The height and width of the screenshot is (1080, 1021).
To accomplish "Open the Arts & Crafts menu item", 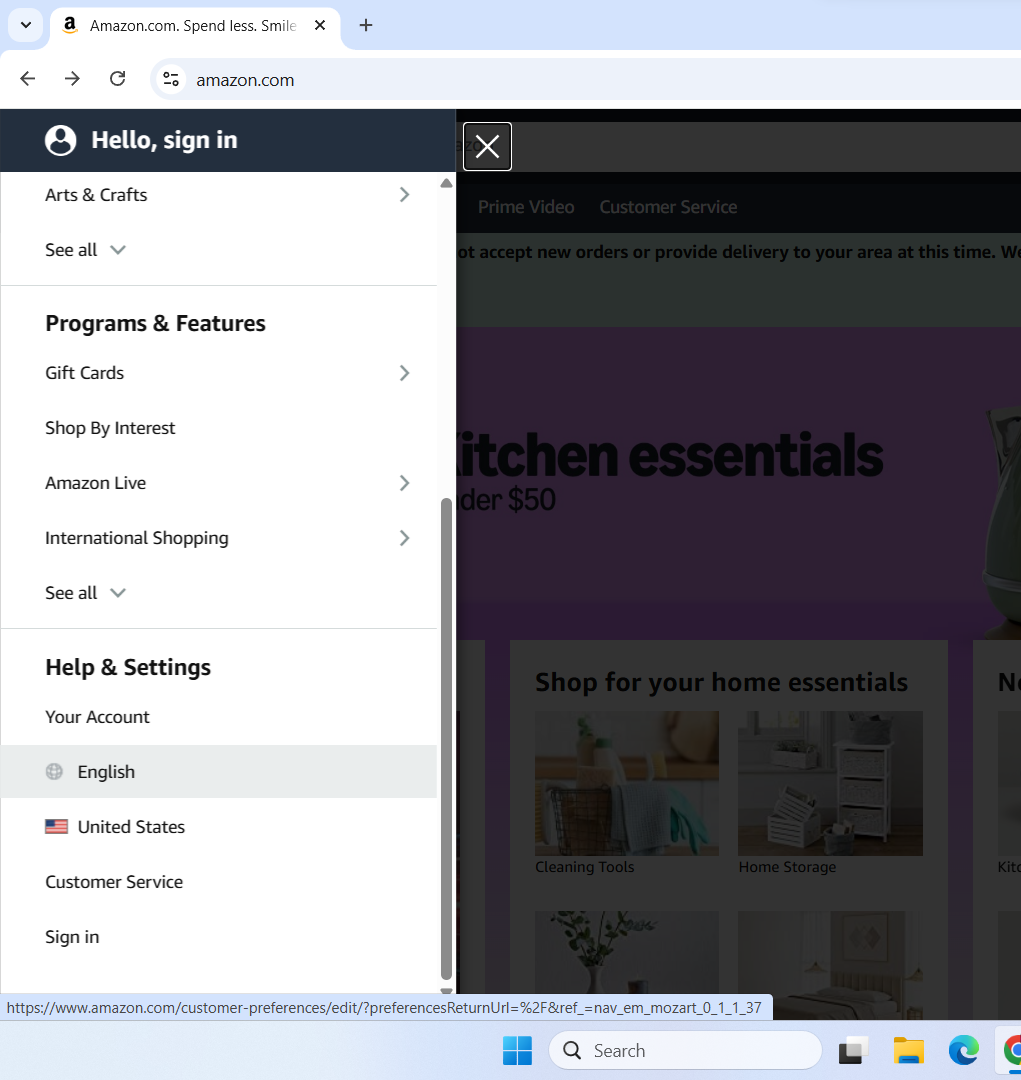I will coord(218,195).
